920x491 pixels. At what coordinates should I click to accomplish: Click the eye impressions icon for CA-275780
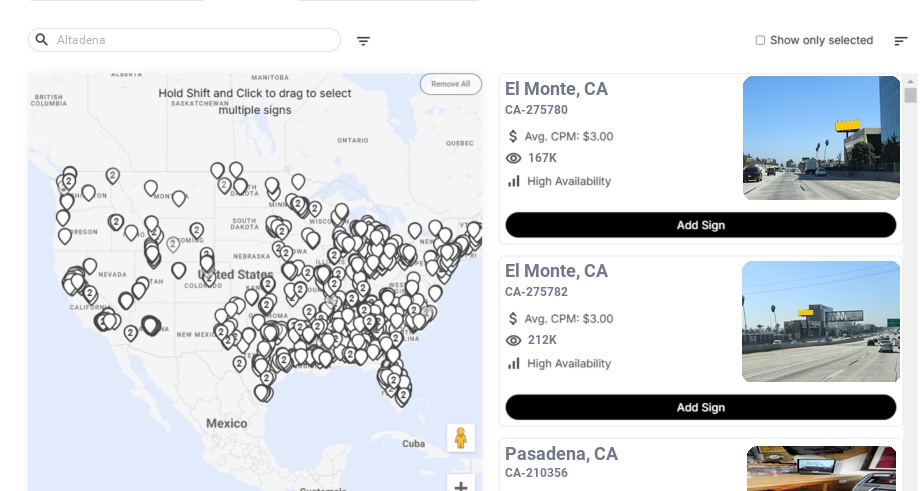click(x=514, y=158)
